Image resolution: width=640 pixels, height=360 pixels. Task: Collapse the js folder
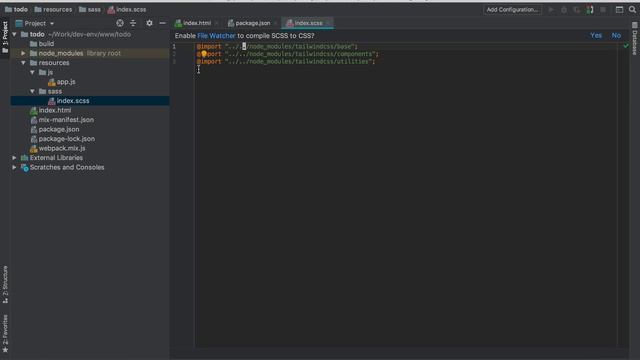(32, 72)
